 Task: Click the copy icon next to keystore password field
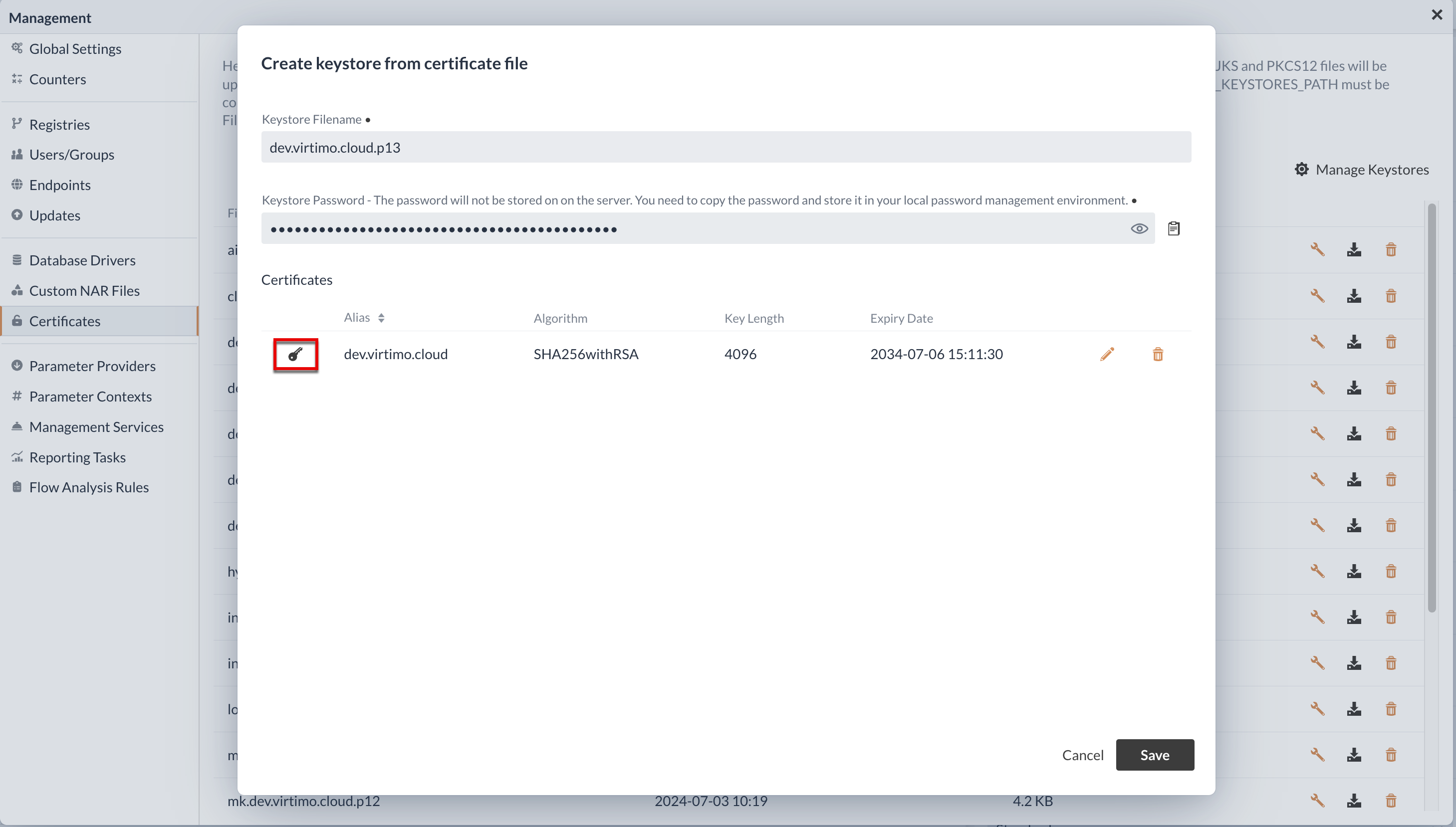coord(1174,228)
